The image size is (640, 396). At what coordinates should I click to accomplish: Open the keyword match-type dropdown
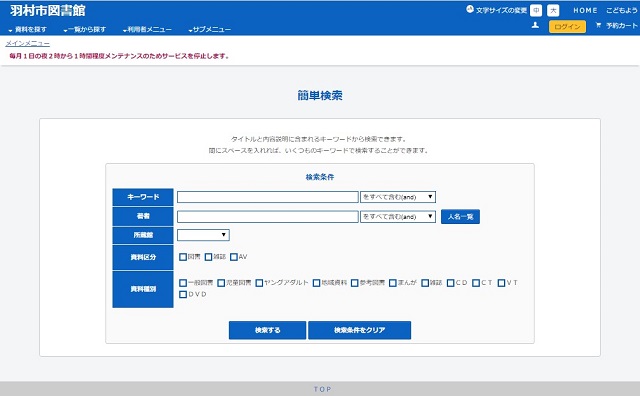(398, 197)
